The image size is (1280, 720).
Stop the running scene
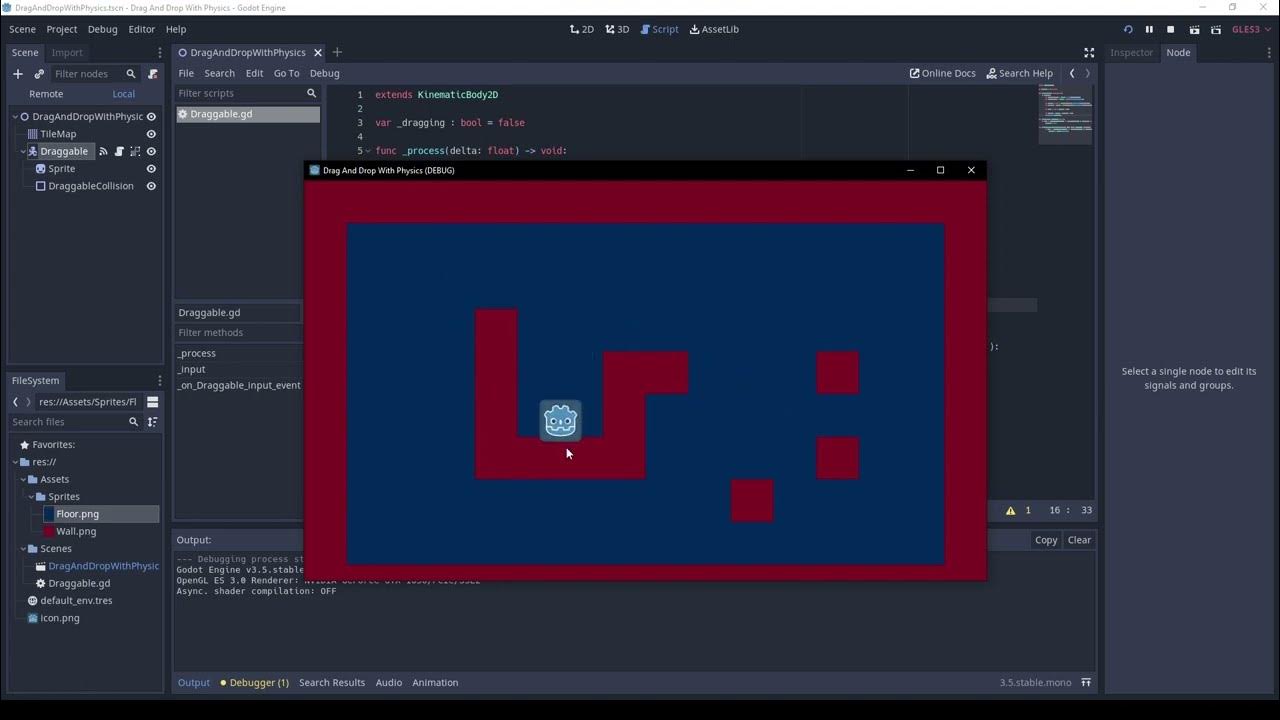pos(1171,30)
